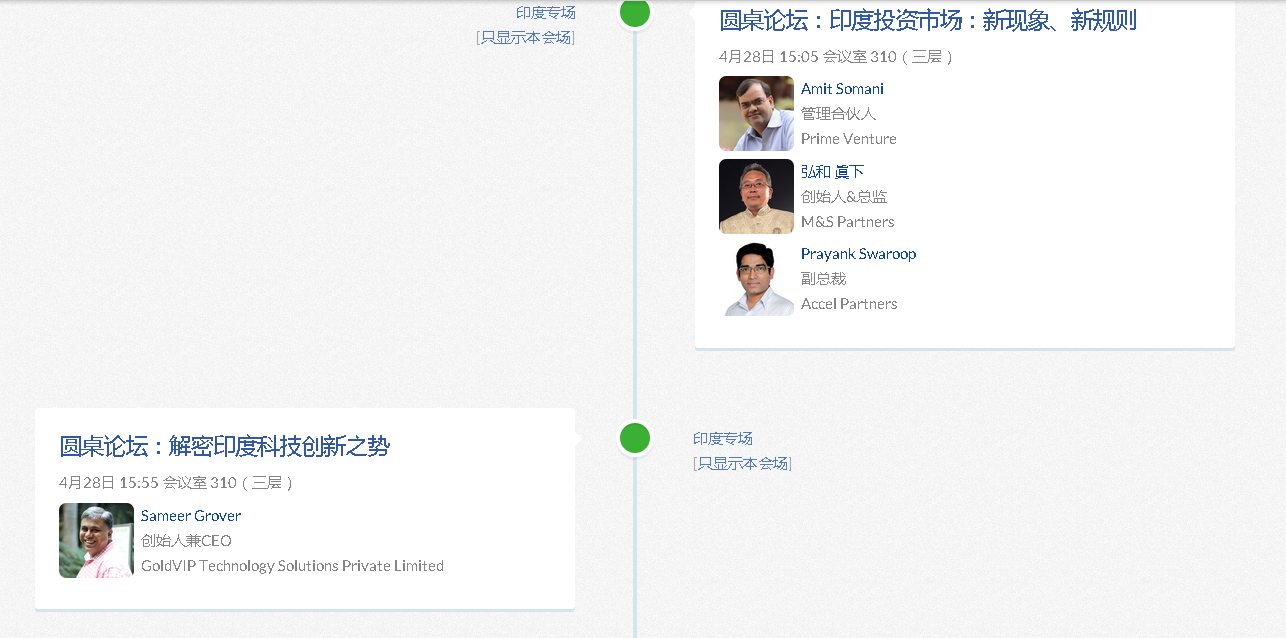Image resolution: width=1286 pixels, height=638 pixels.
Task: Open Prayank Swaroop's profile photo
Action: coord(756,279)
